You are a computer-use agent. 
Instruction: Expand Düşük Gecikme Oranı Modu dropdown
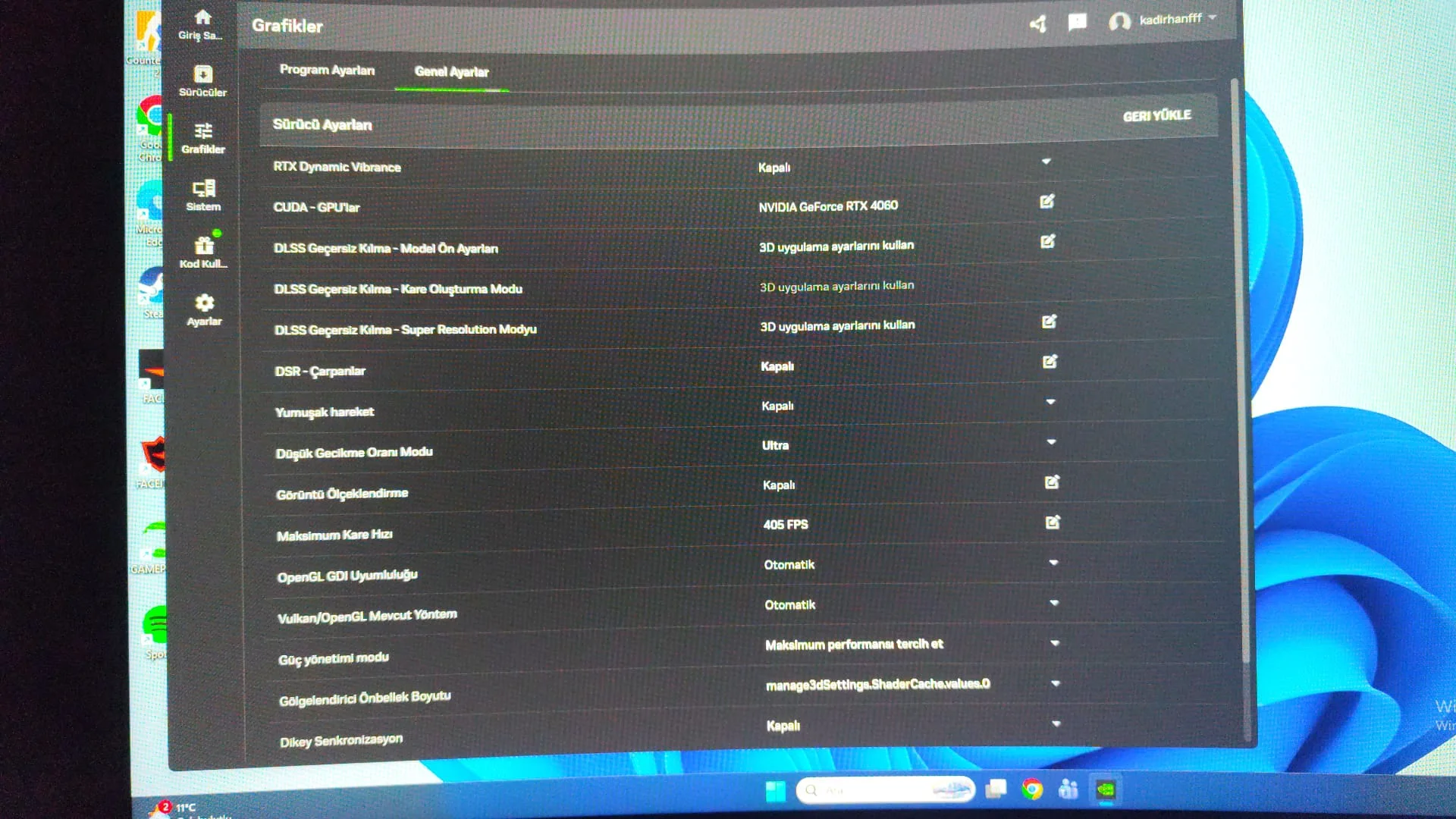[x=1051, y=441]
